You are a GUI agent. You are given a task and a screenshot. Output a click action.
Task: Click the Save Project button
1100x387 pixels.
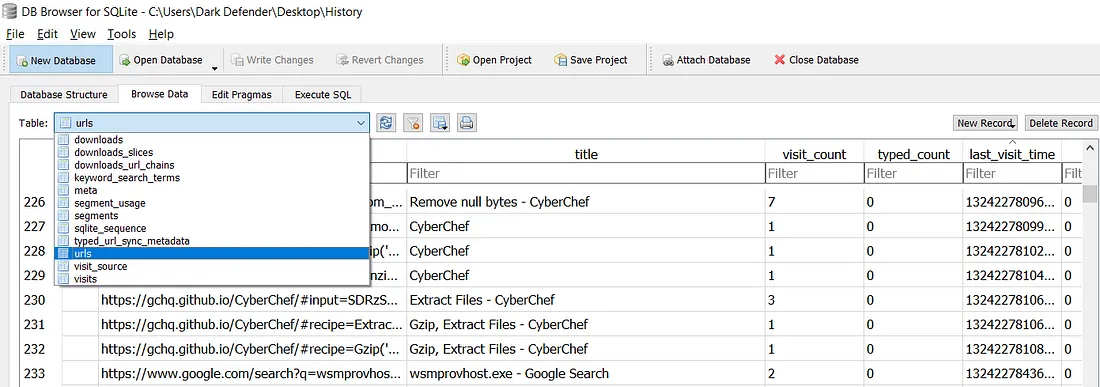click(x=590, y=60)
